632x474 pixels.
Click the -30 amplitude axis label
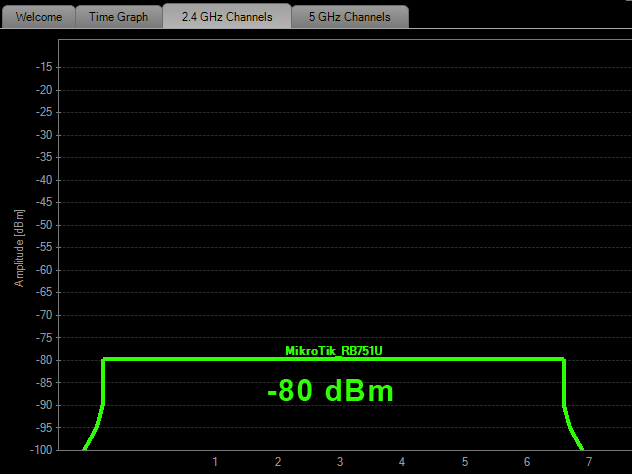(44, 135)
